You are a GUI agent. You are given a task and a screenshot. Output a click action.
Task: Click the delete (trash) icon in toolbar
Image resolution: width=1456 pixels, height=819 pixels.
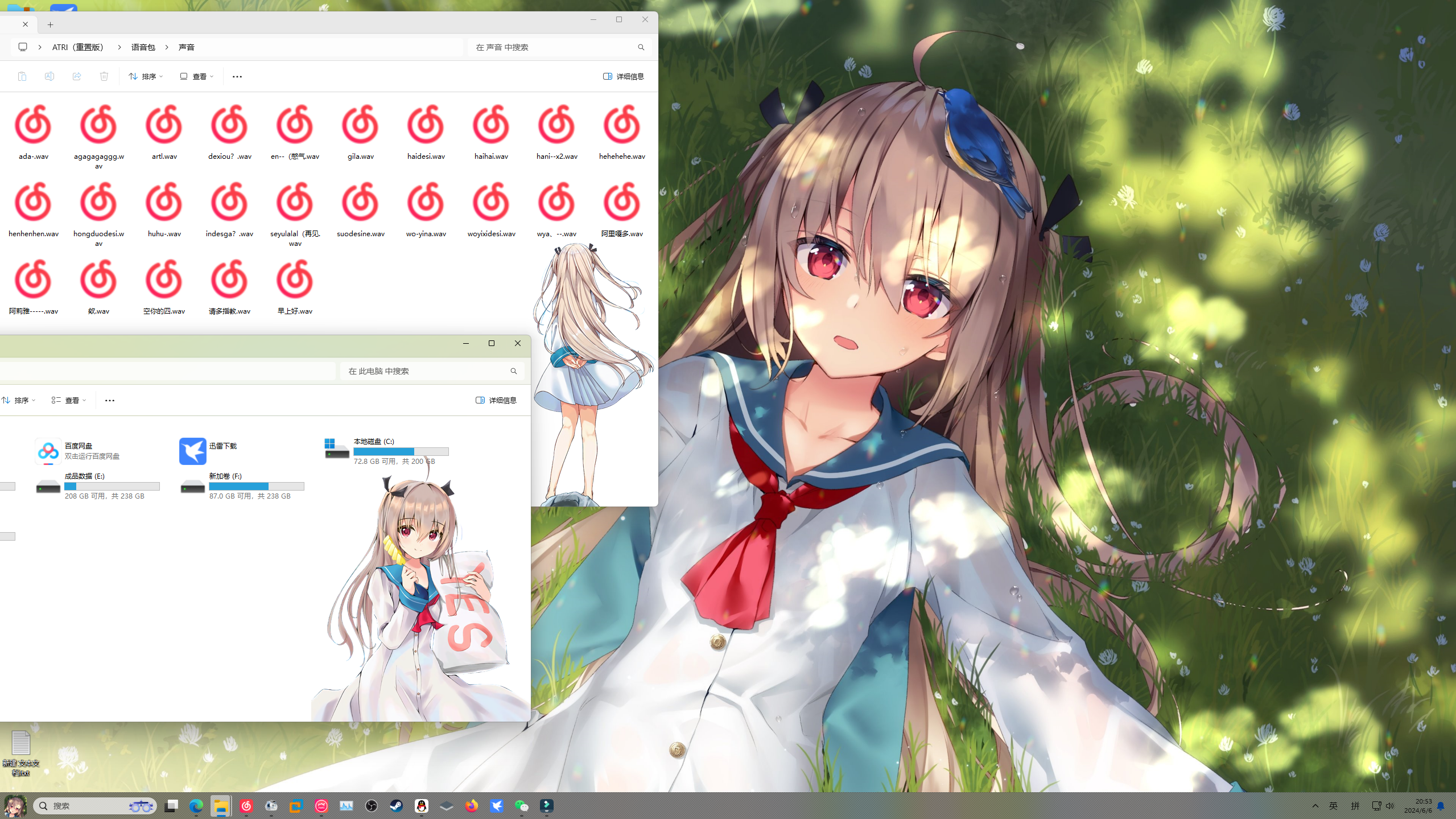click(104, 76)
